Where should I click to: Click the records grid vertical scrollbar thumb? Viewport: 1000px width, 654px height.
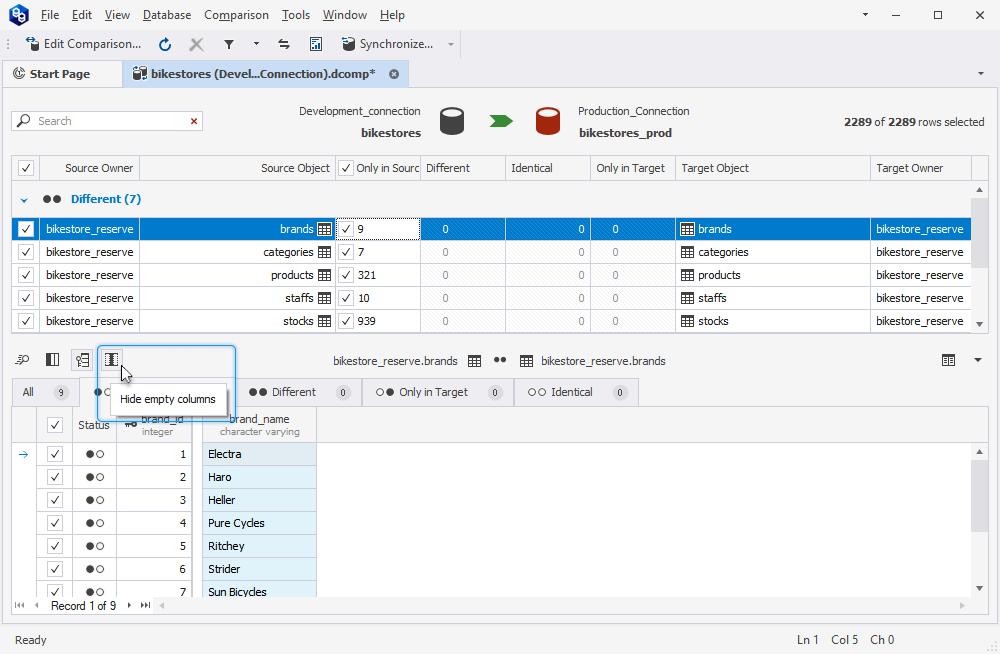(x=980, y=495)
